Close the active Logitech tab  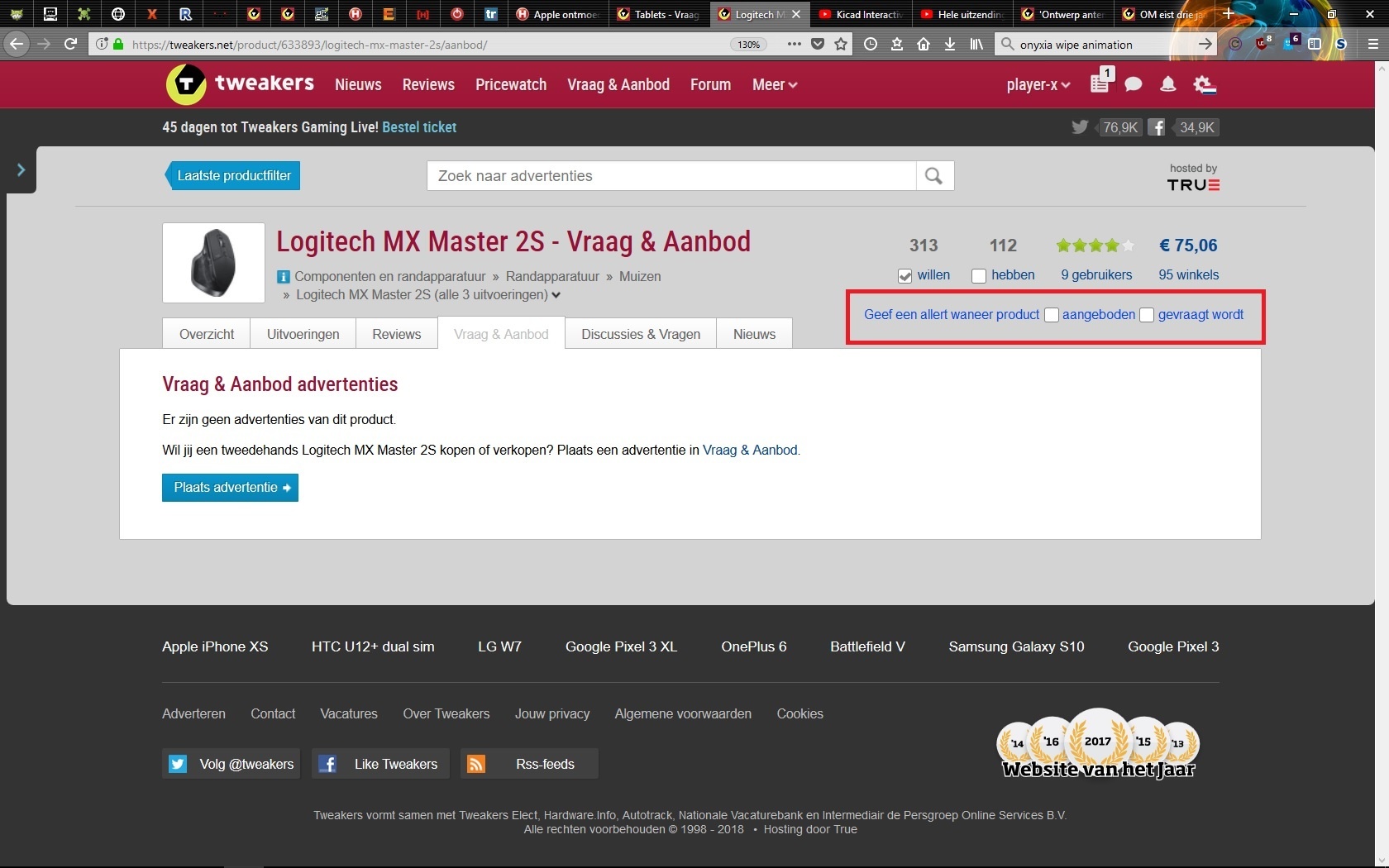796,14
